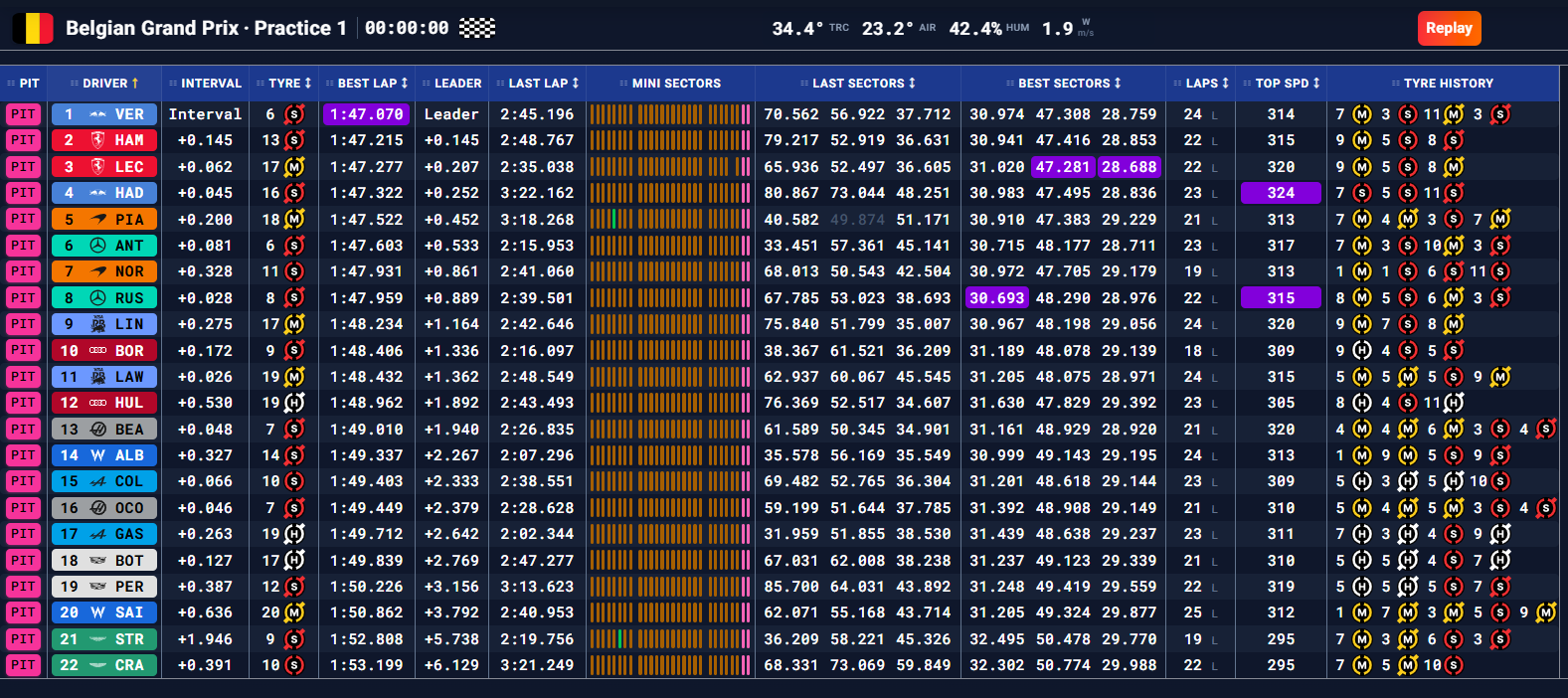Click the hard tyre icon in HUL's TYRE cell

[x=294, y=403]
